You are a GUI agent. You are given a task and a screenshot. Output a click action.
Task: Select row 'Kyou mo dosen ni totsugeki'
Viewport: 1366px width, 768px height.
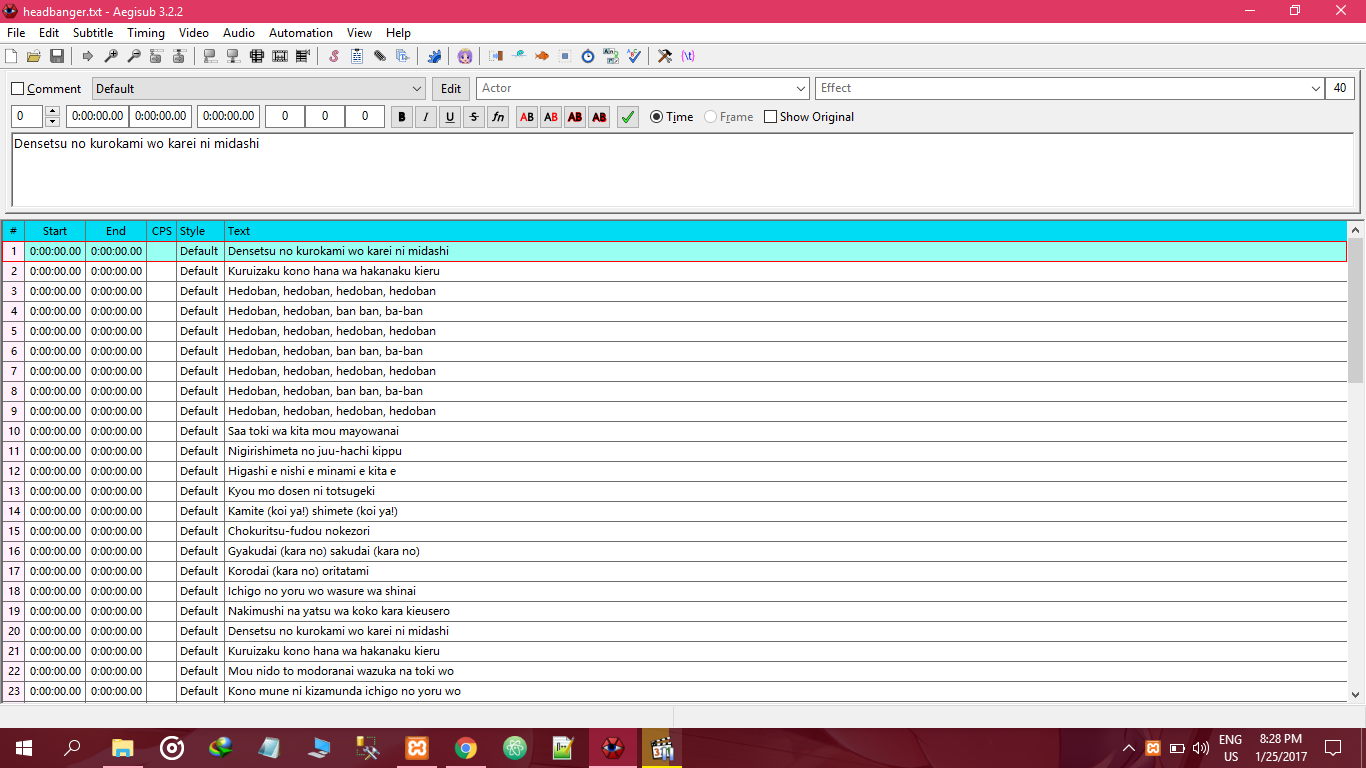tap(674, 491)
